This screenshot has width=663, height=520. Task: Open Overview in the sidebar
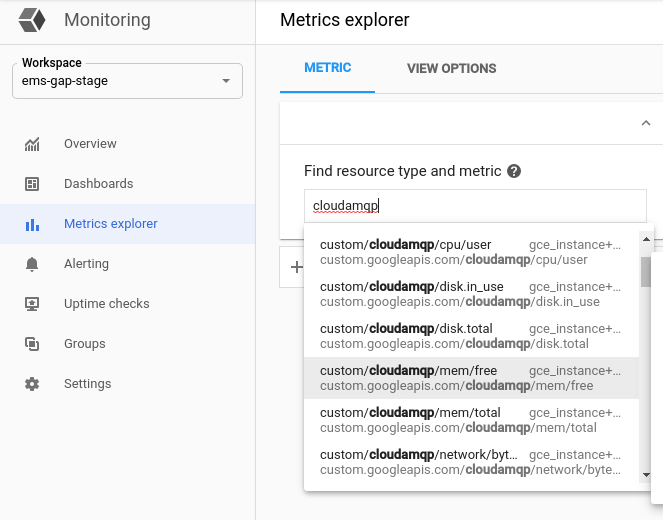(x=127, y=144)
